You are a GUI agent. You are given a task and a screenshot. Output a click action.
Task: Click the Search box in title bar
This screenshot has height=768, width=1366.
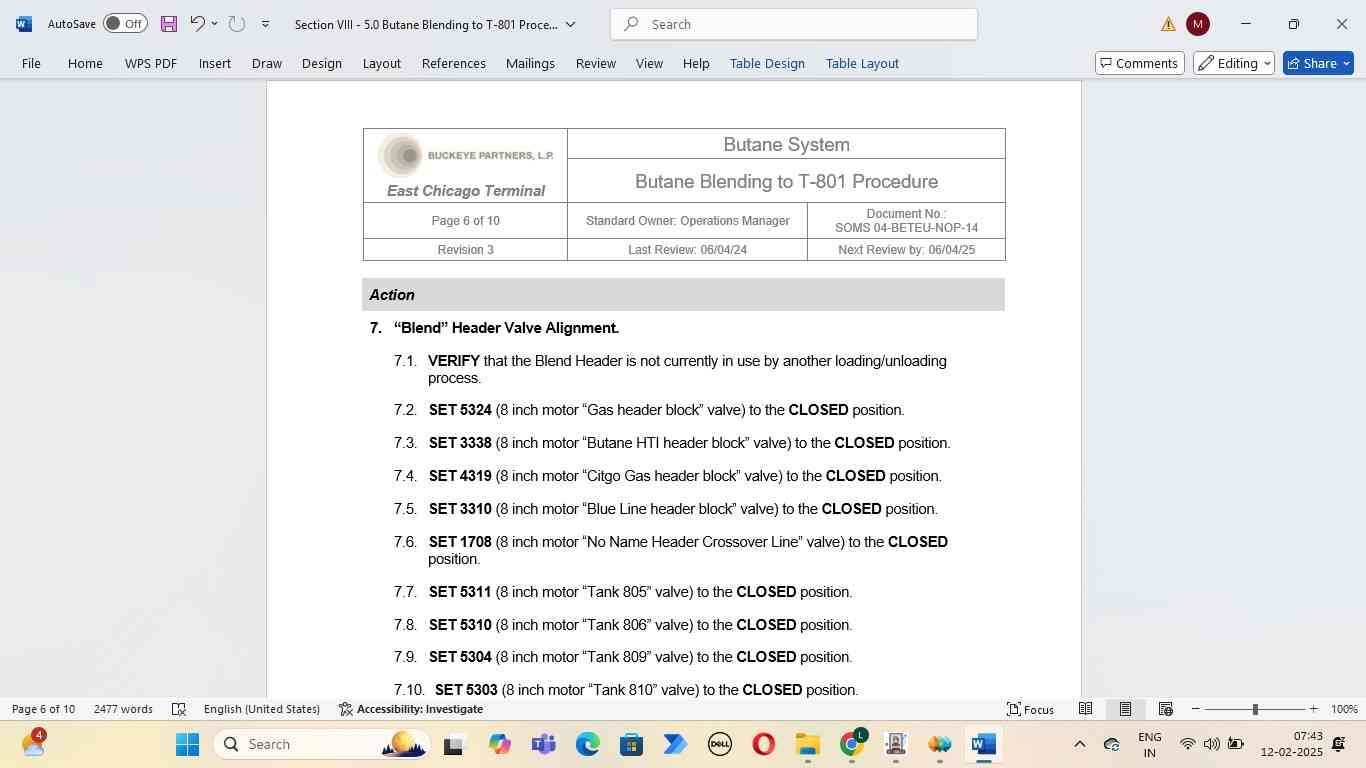794,24
